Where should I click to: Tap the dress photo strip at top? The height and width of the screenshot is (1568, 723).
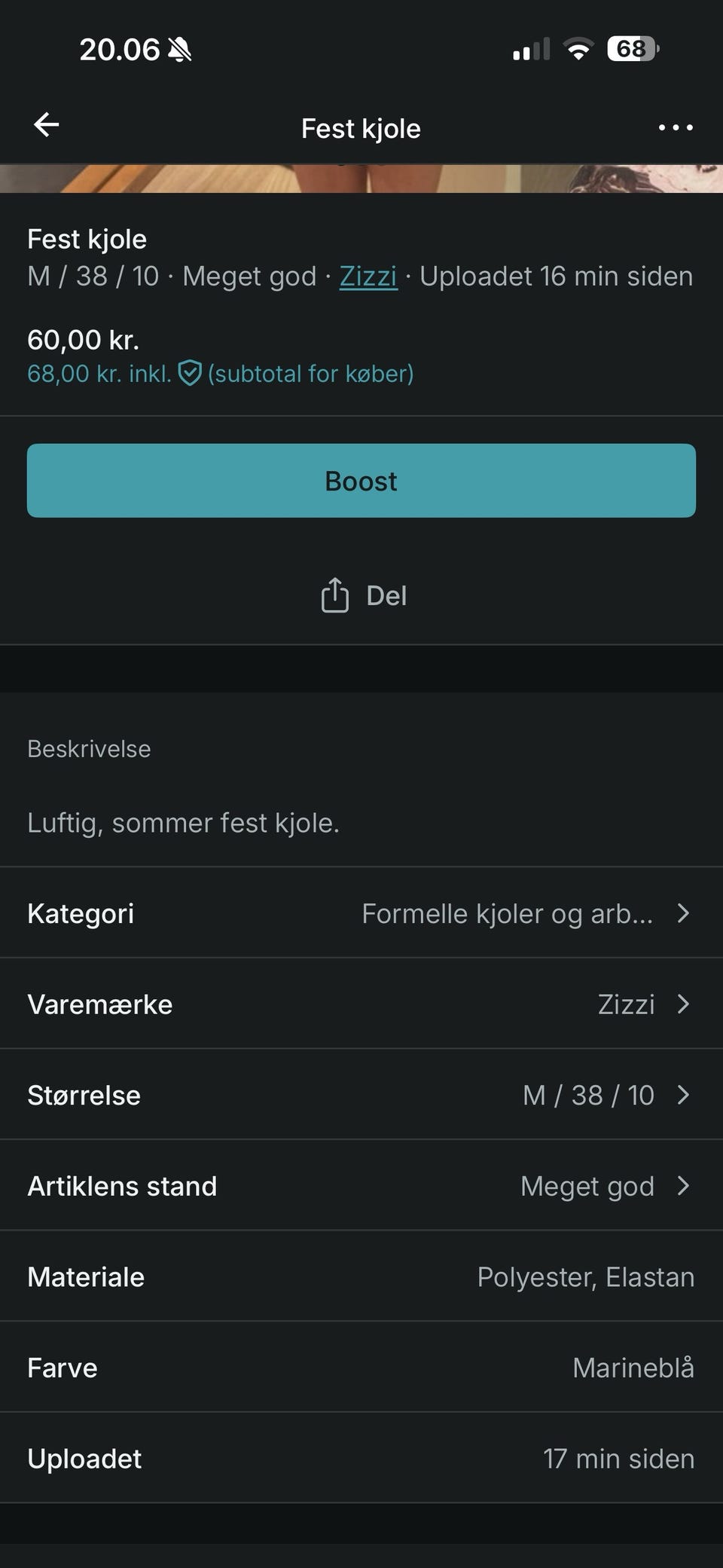point(361,179)
